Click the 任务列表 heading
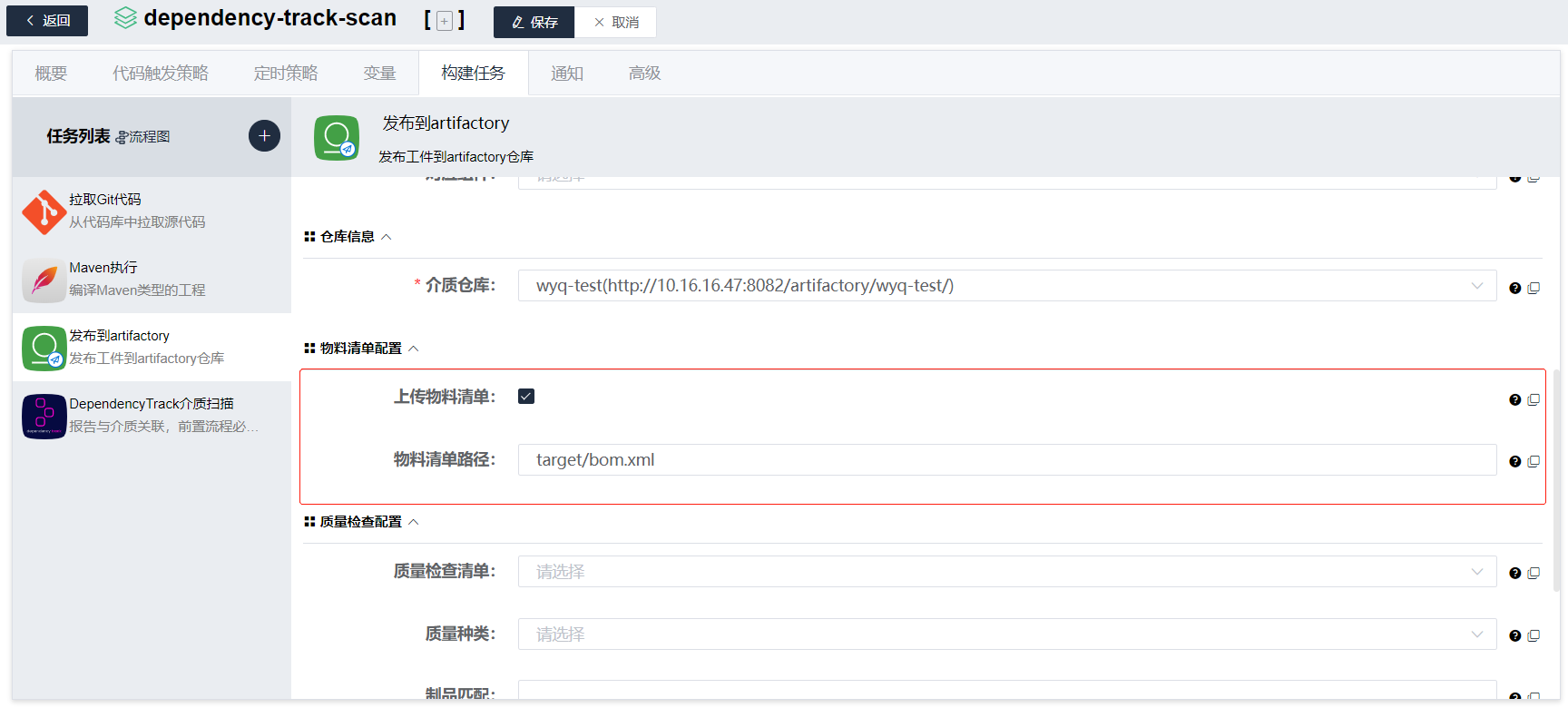The width and height of the screenshot is (1568, 708). click(x=78, y=136)
